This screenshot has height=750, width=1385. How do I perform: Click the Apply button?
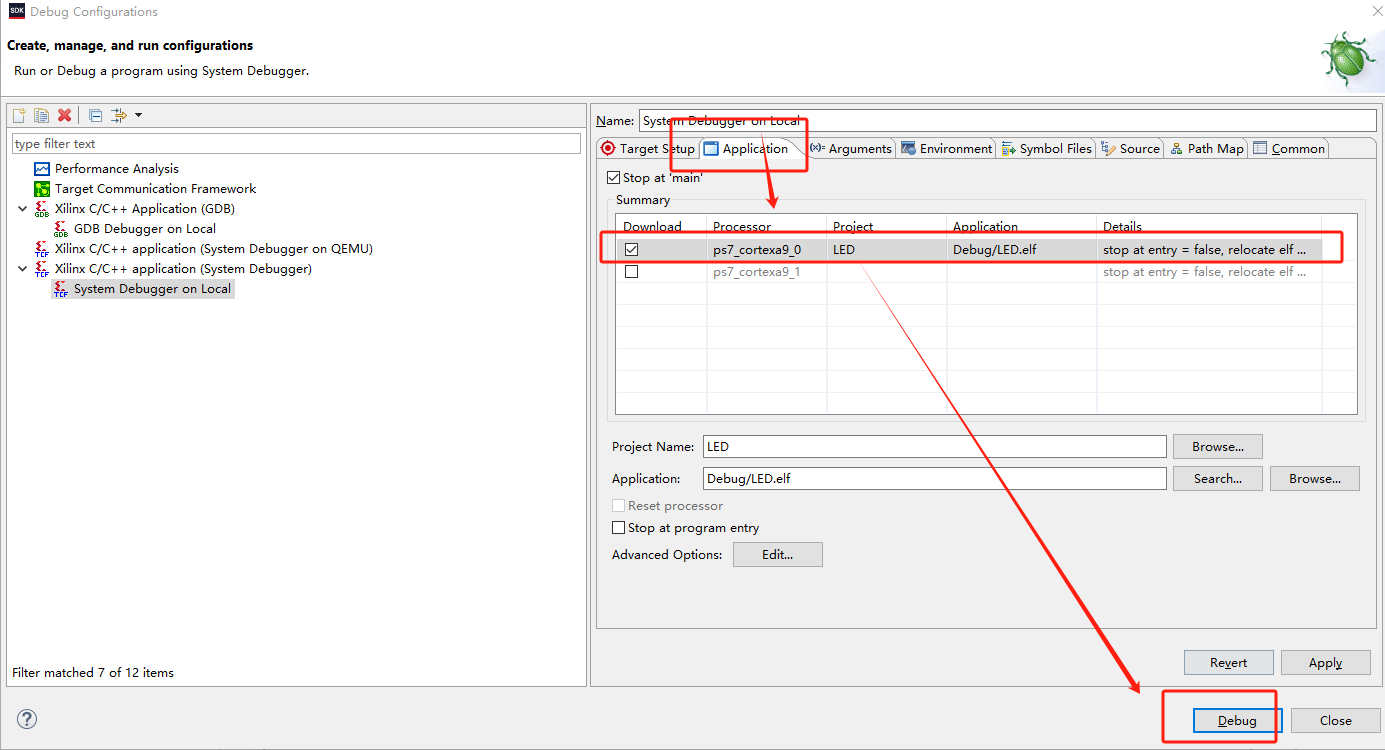tap(1326, 663)
